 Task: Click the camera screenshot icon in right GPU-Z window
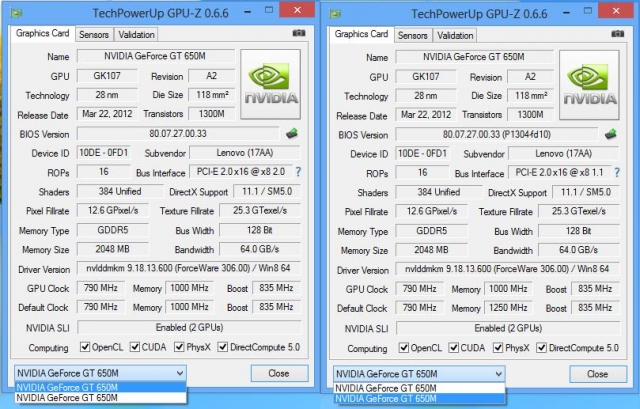pyautogui.click(x=618, y=34)
